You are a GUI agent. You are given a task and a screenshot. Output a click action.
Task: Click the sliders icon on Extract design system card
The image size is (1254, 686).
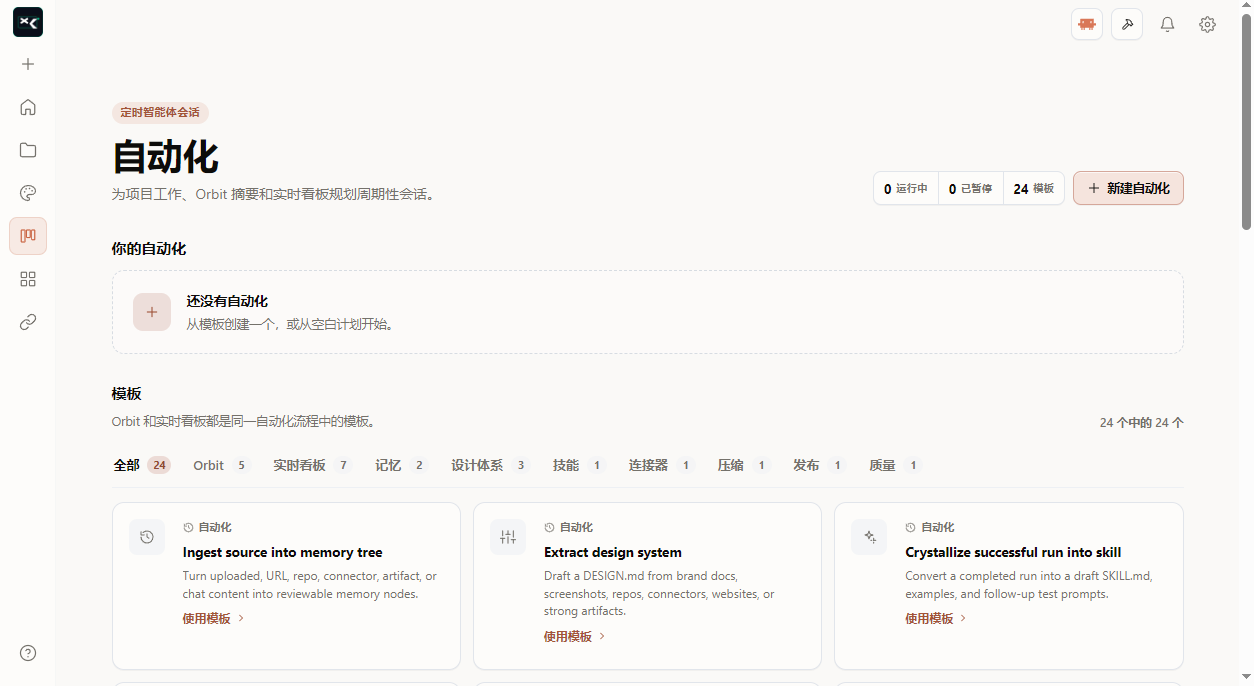(x=508, y=537)
